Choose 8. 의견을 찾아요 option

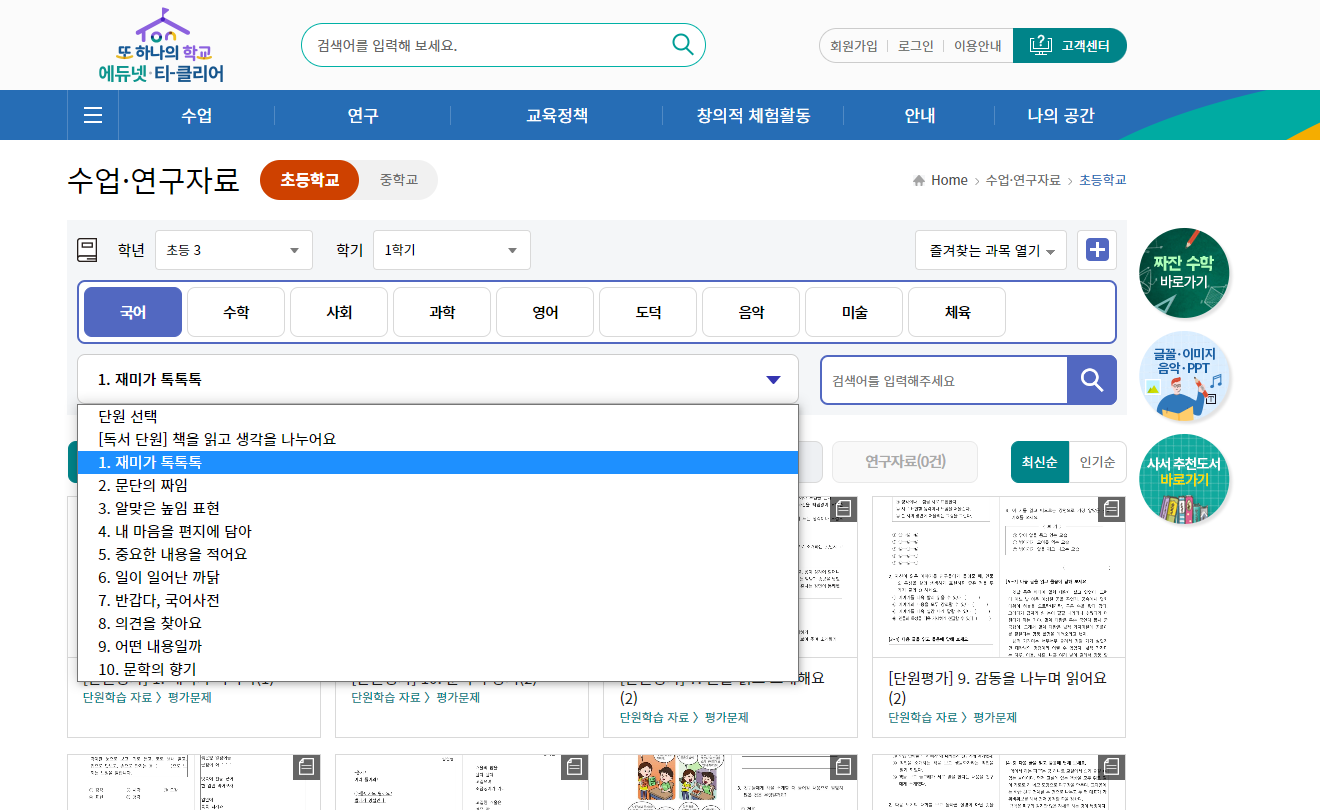[x=438, y=623]
